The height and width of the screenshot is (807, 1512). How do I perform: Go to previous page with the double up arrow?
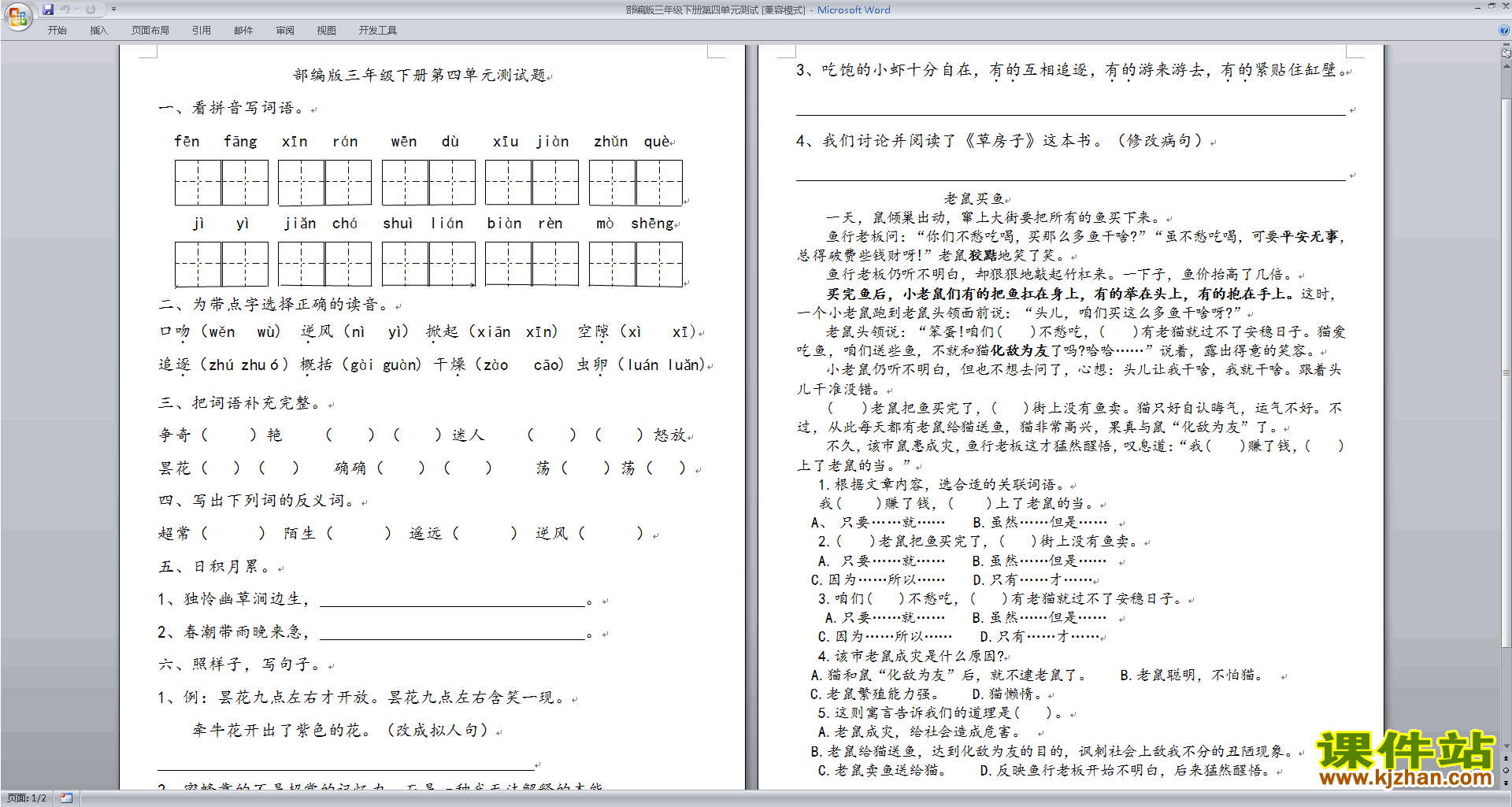[x=1506, y=759]
